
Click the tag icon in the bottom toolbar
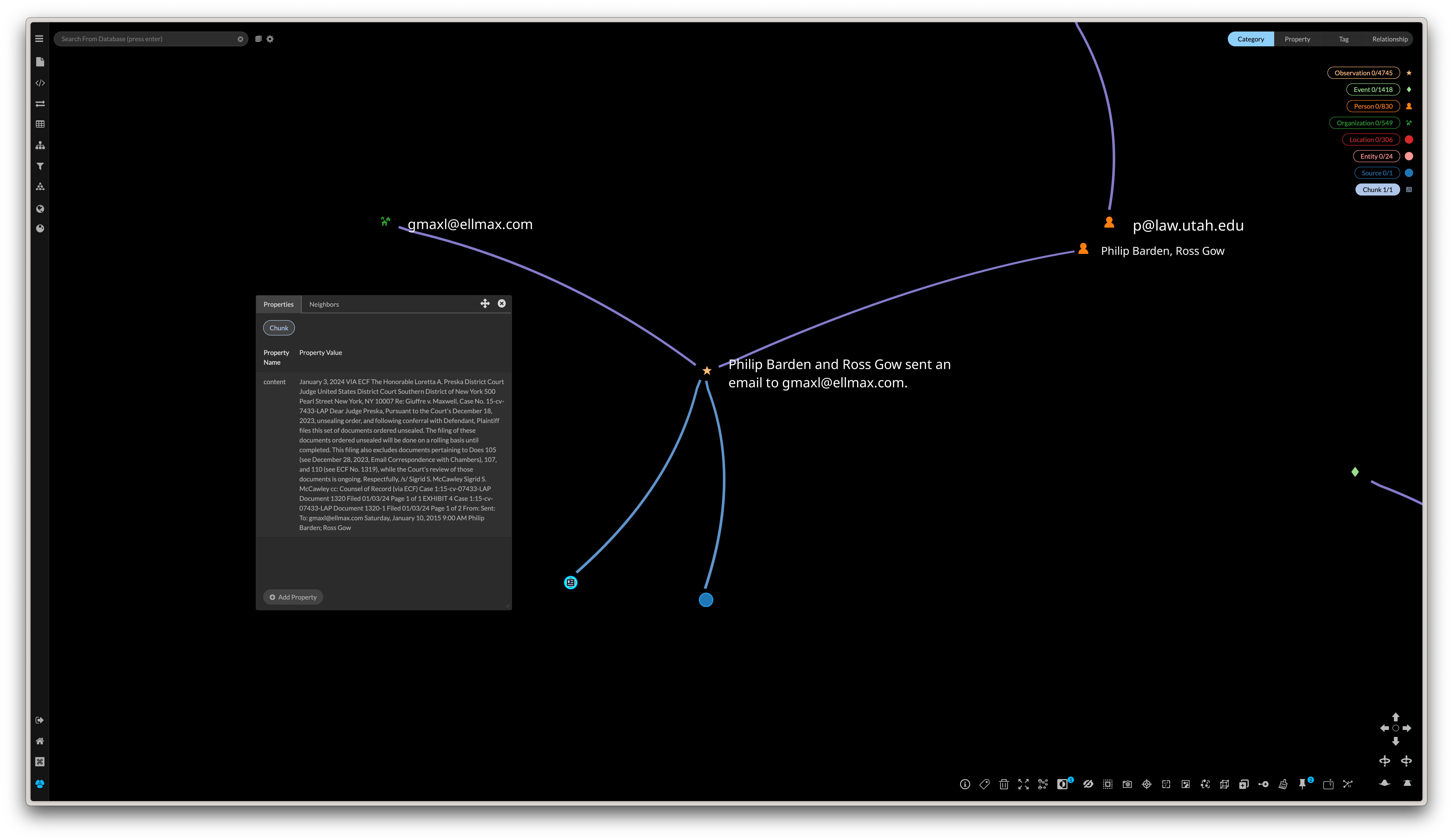pyautogui.click(x=984, y=784)
